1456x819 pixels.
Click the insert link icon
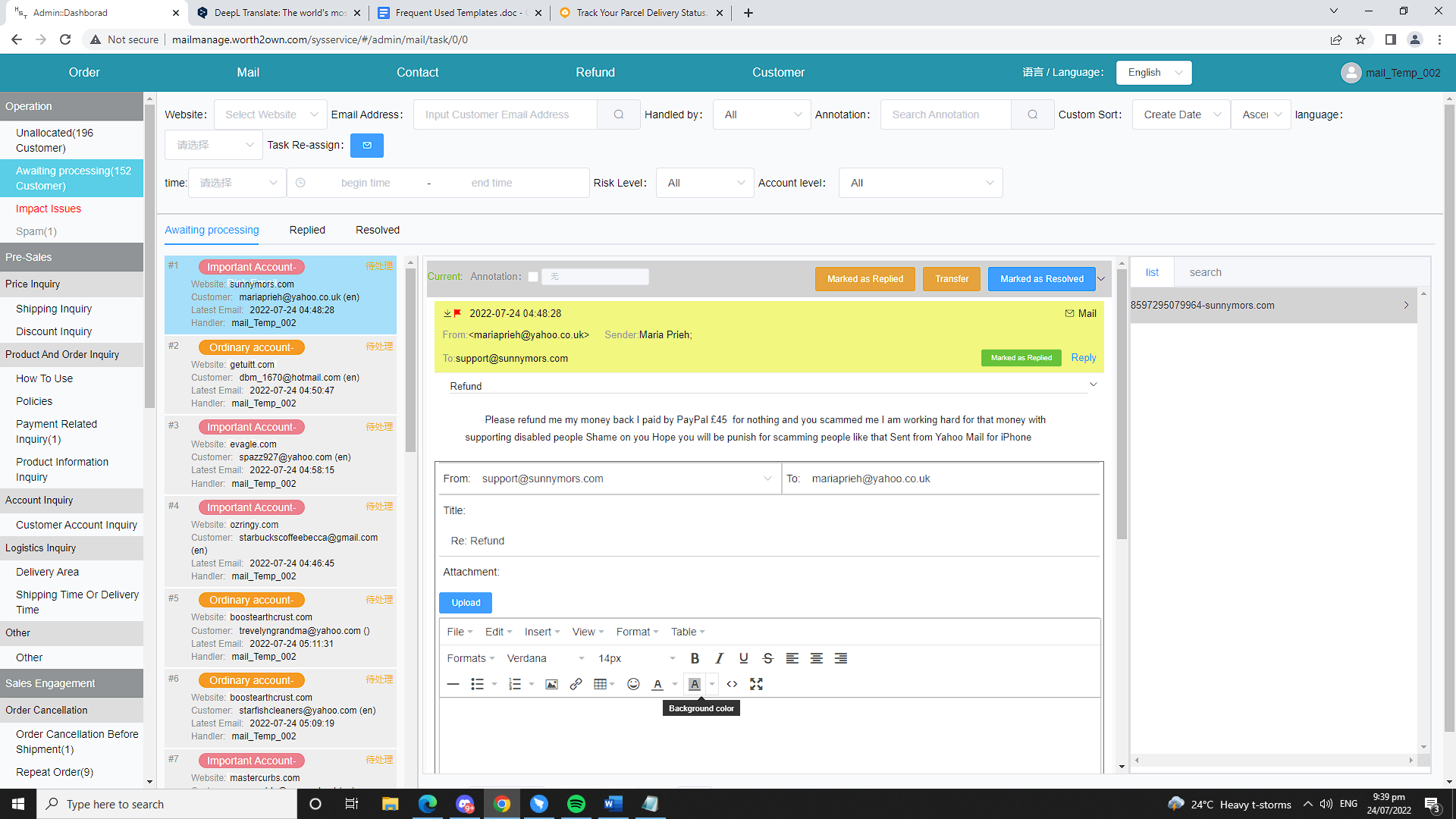click(576, 684)
